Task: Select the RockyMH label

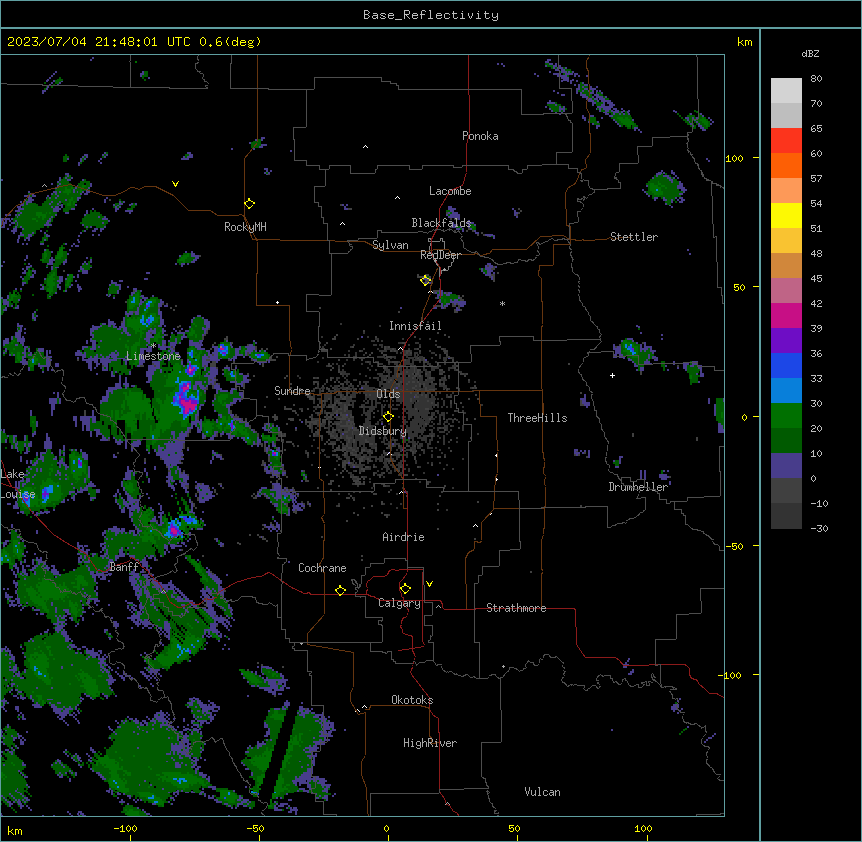Action: [245, 227]
